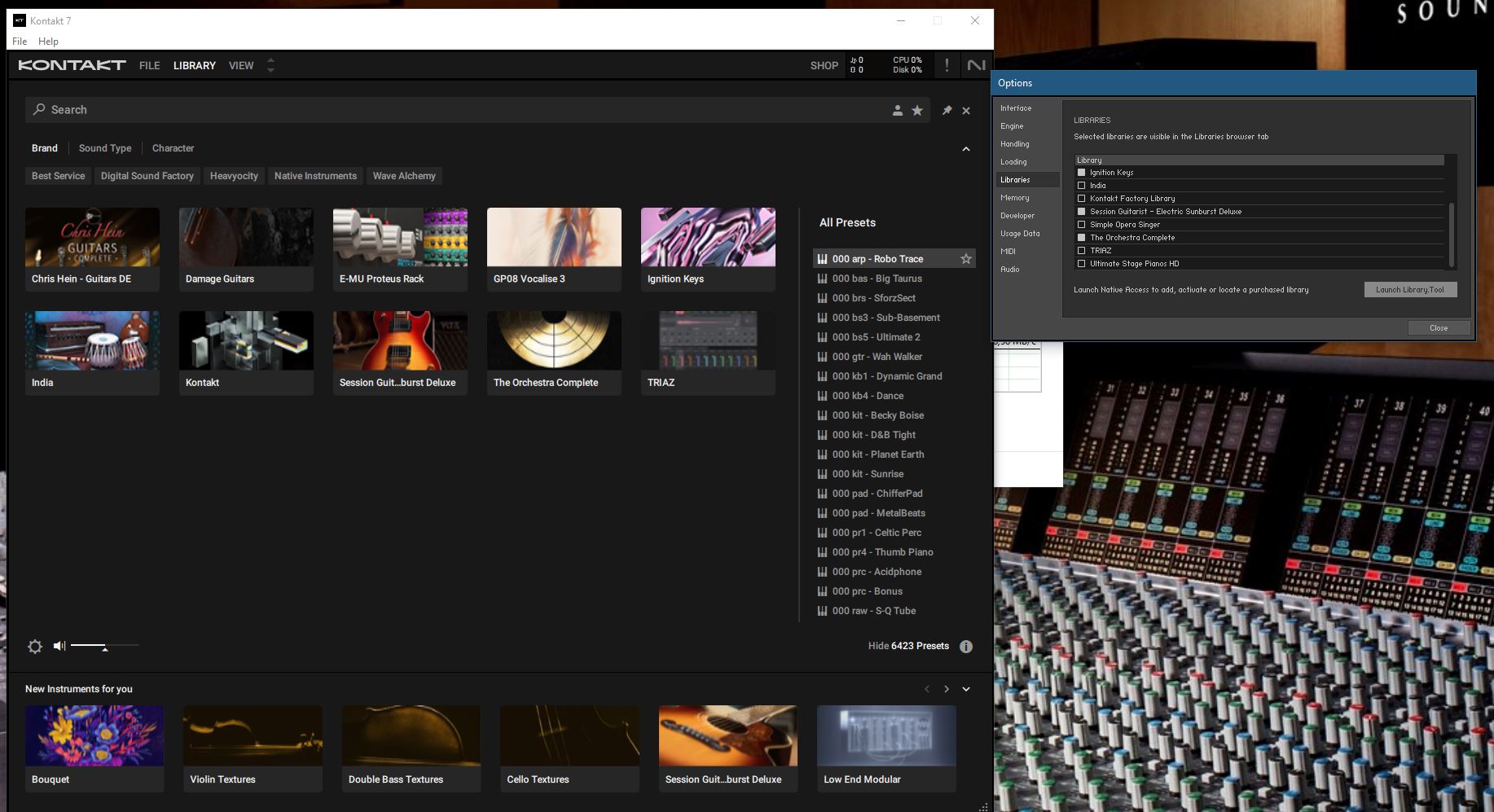Open the SHOP link in header
Image resolution: width=1494 pixels, height=812 pixels.
click(x=824, y=65)
